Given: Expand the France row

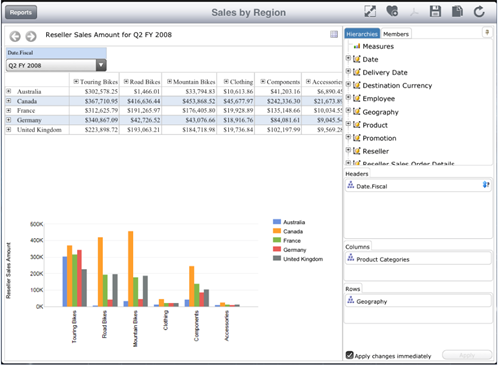Looking at the screenshot, I should pyautogui.click(x=9, y=110).
